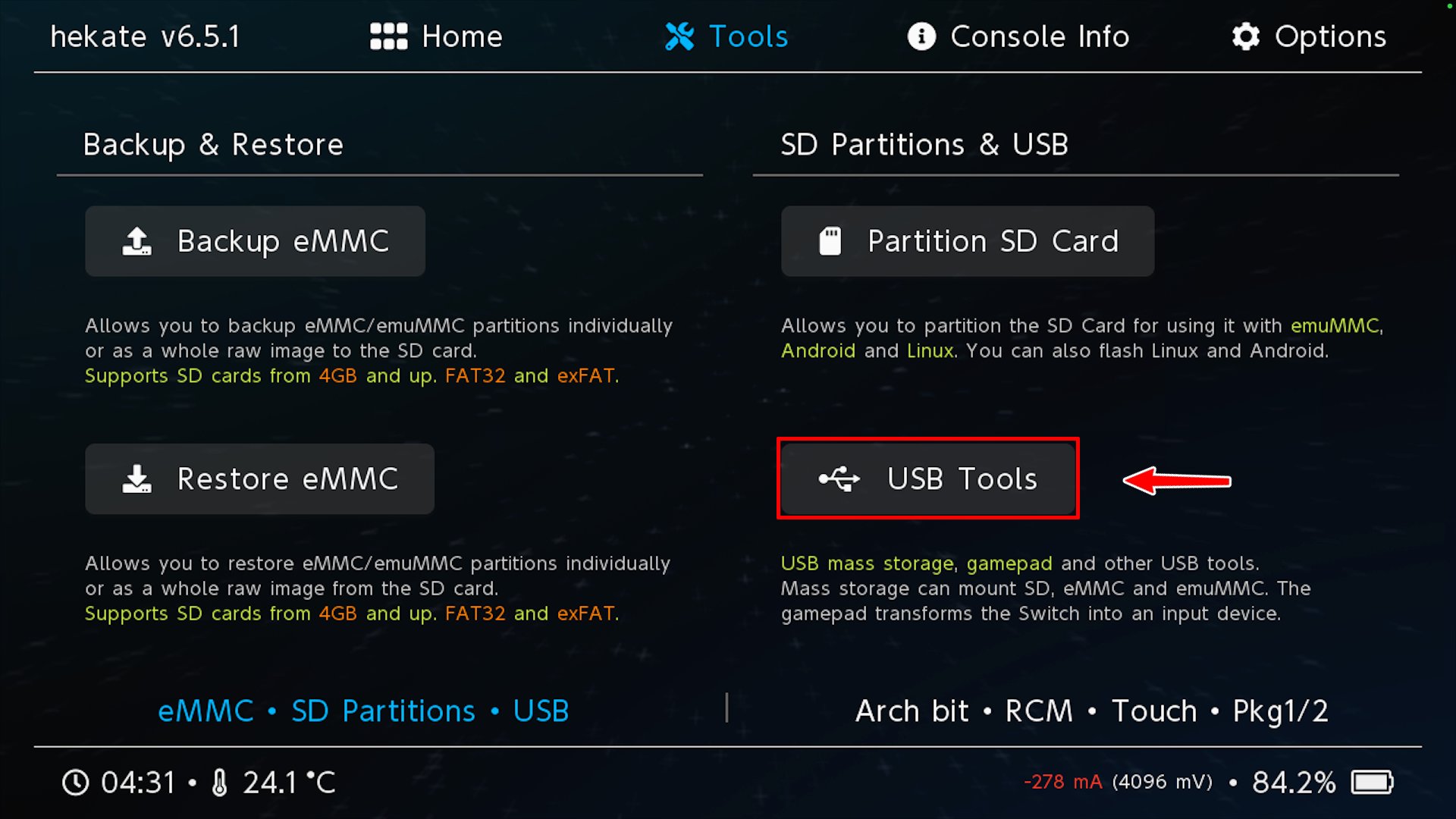The height and width of the screenshot is (819, 1456).
Task: Click the battery icon in status bar
Action: pos(1372,782)
